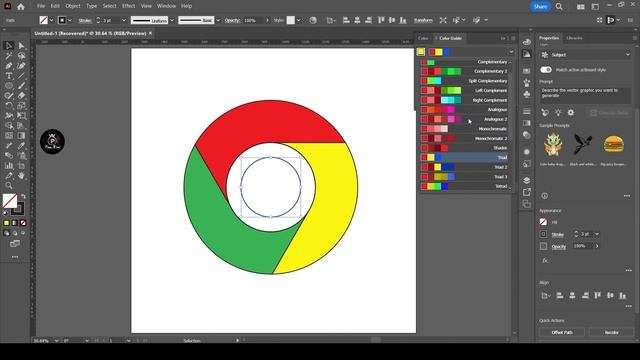Click the Appearance Fill none swatch
640x360 pixels.
click(x=543, y=222)
